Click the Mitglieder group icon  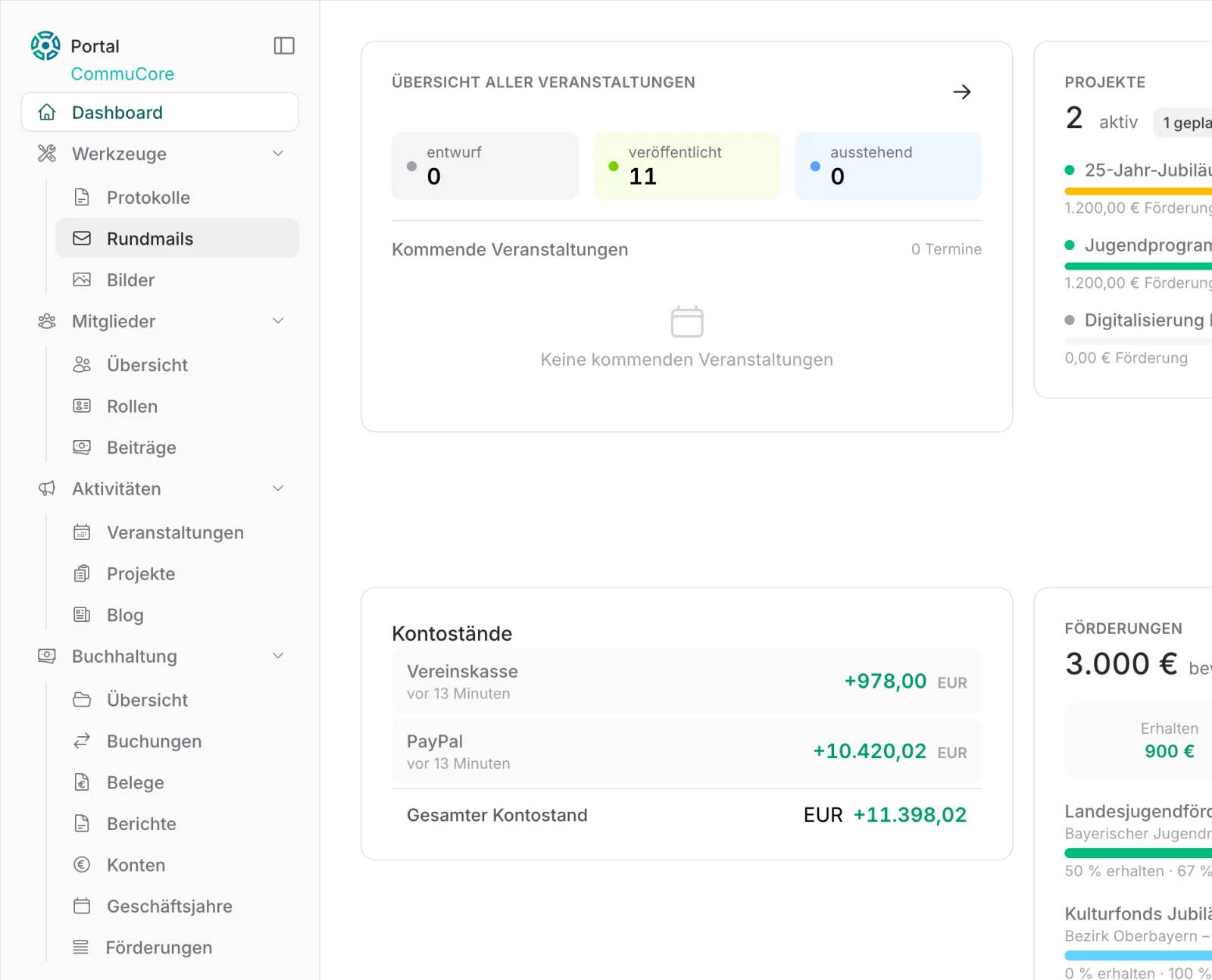[47, 321]
